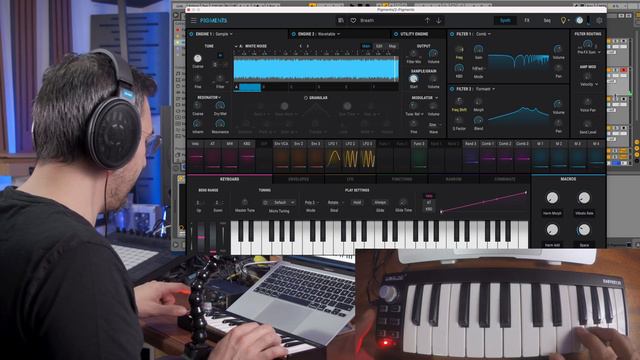Select the Envelopes modulation tab
The image size is (640, 360).
click(x=298, y=179)
